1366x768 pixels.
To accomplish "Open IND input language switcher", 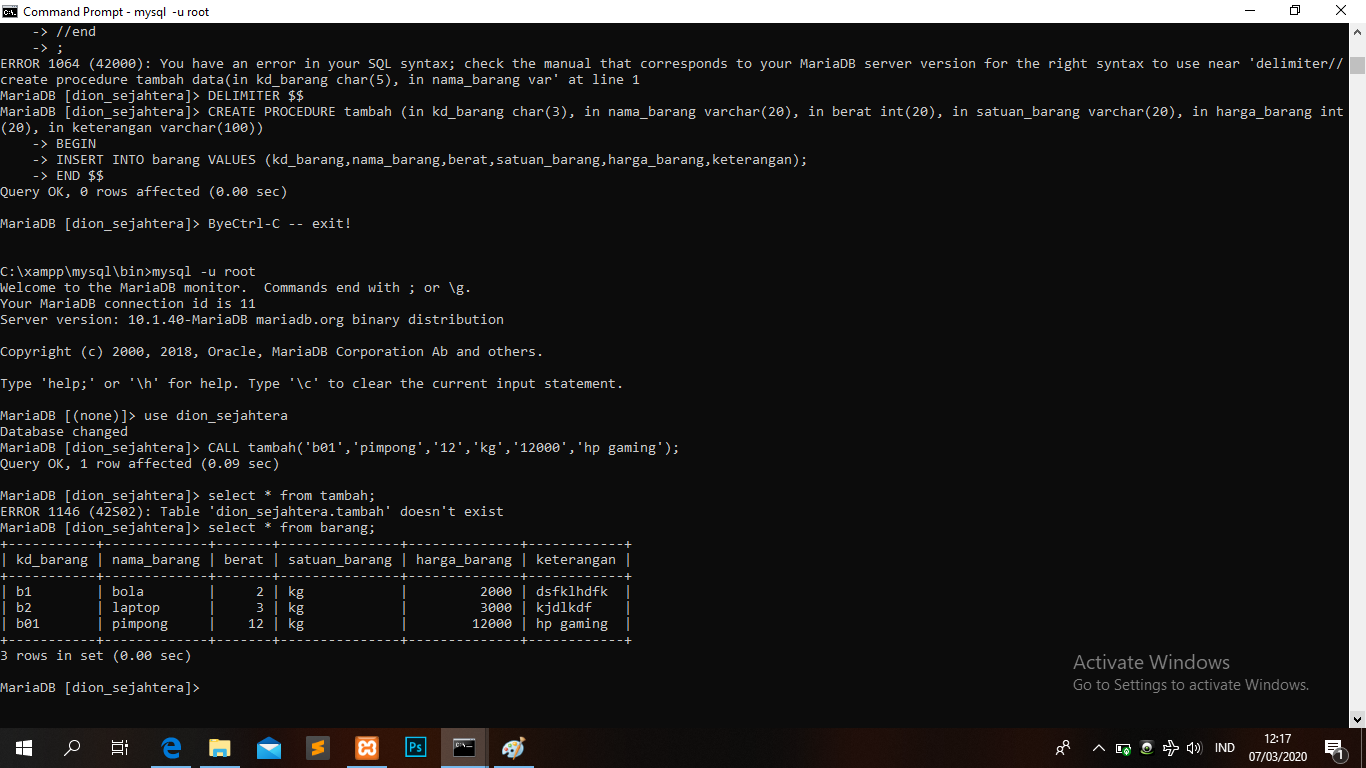I will point(1225,748).
